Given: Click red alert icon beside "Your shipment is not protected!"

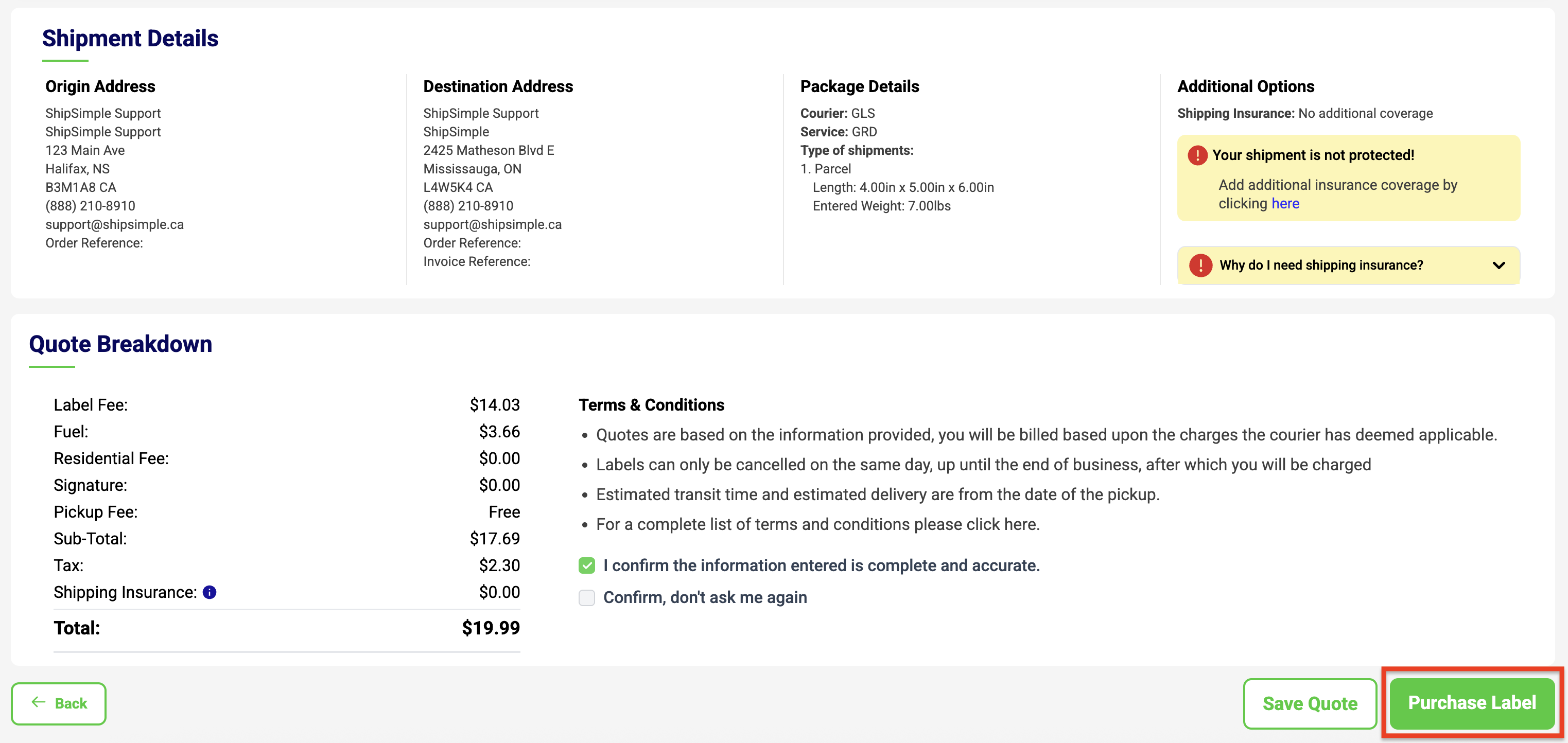Looking at the screenshot, I should tap(1197, 155).
